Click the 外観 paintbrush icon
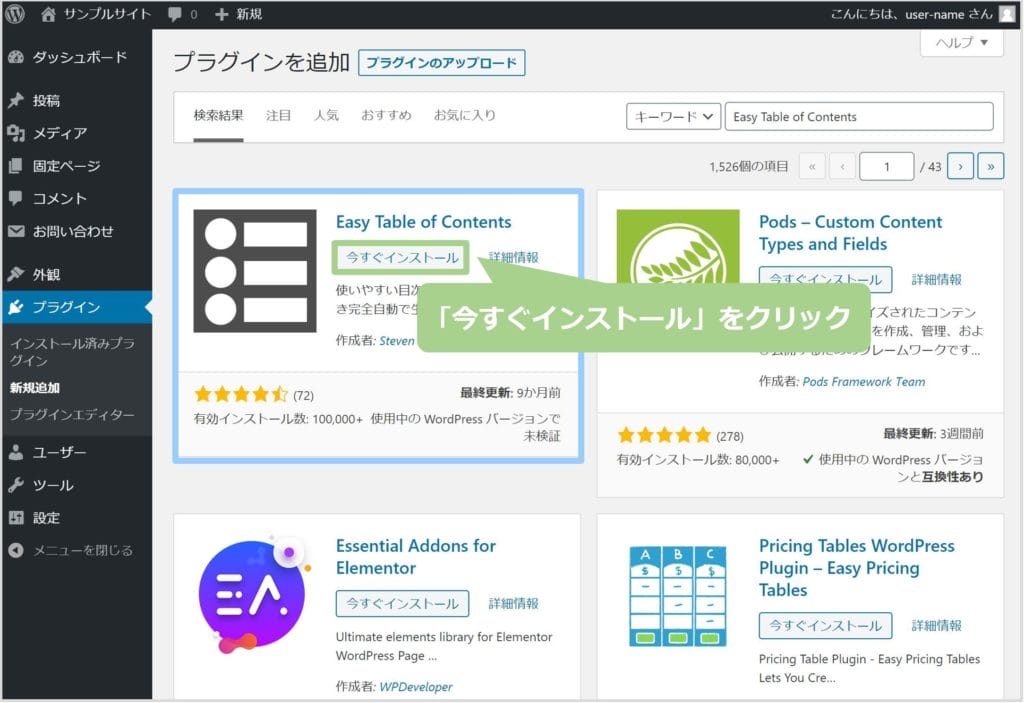Viewport: 1024px width, 703px height. click(16, 274)
